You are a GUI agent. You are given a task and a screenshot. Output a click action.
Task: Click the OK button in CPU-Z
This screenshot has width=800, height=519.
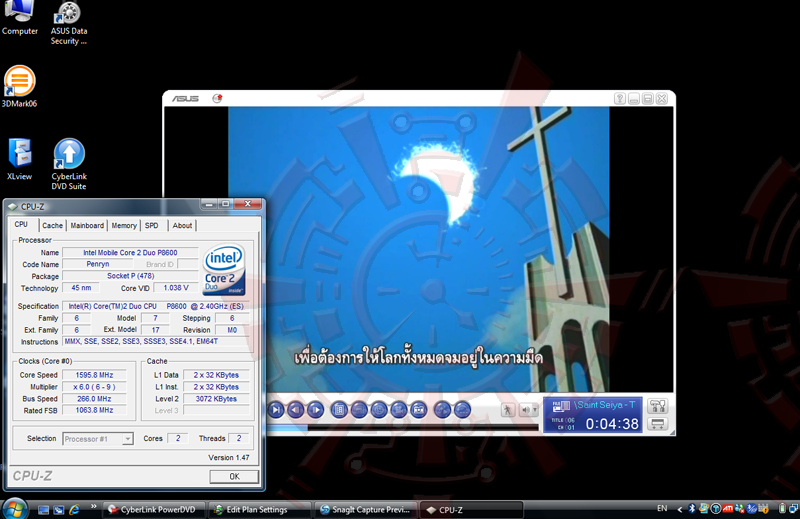tap(234, 476)
